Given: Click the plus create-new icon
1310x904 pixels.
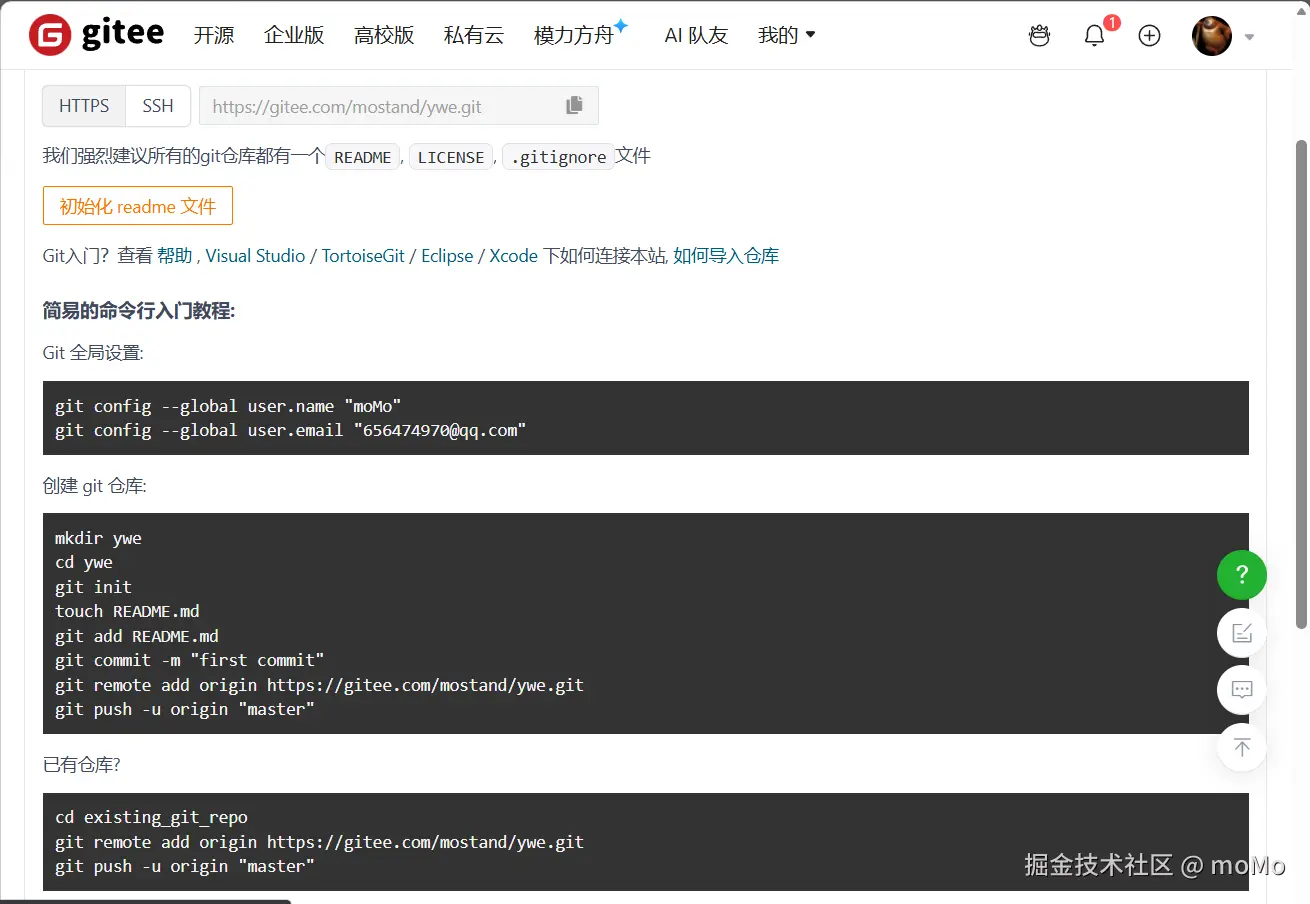Looking at the screenshot, I should (x=1150, y=36).
